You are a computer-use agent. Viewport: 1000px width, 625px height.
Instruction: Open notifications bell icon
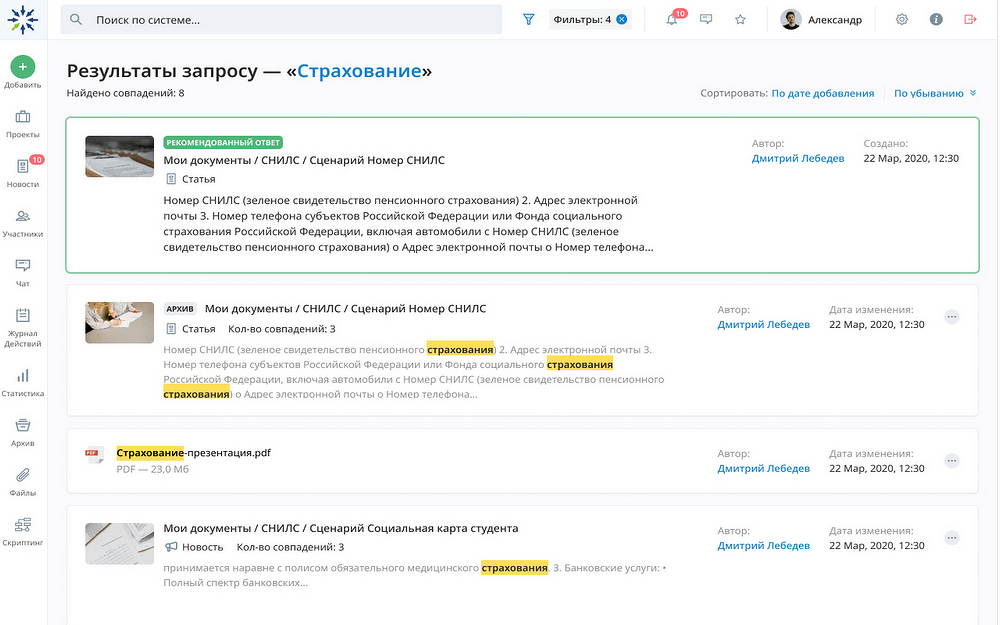672,20
